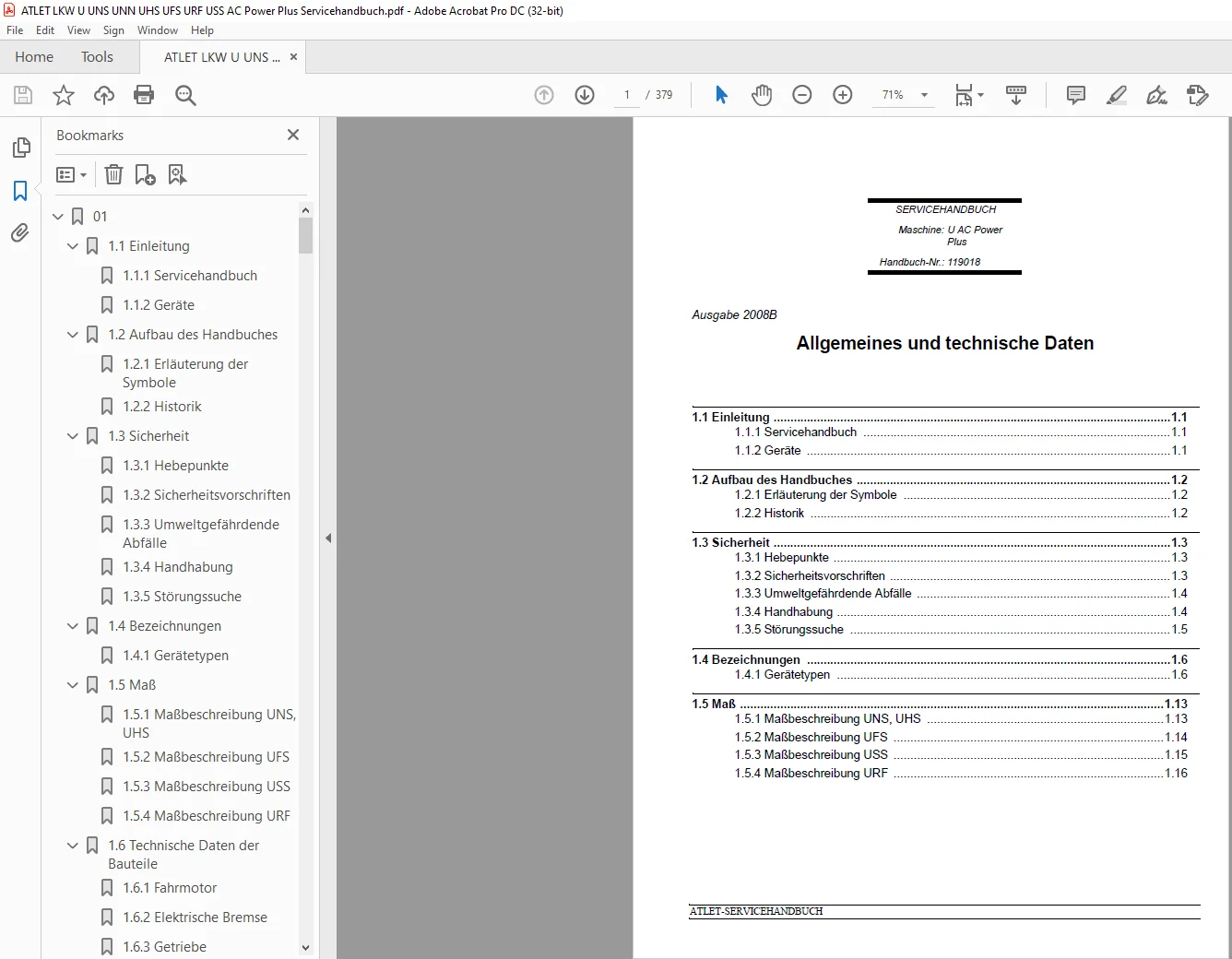Collapse the navigation pane with the arrow
This screenshot has width=1232, height=959.
327,538
